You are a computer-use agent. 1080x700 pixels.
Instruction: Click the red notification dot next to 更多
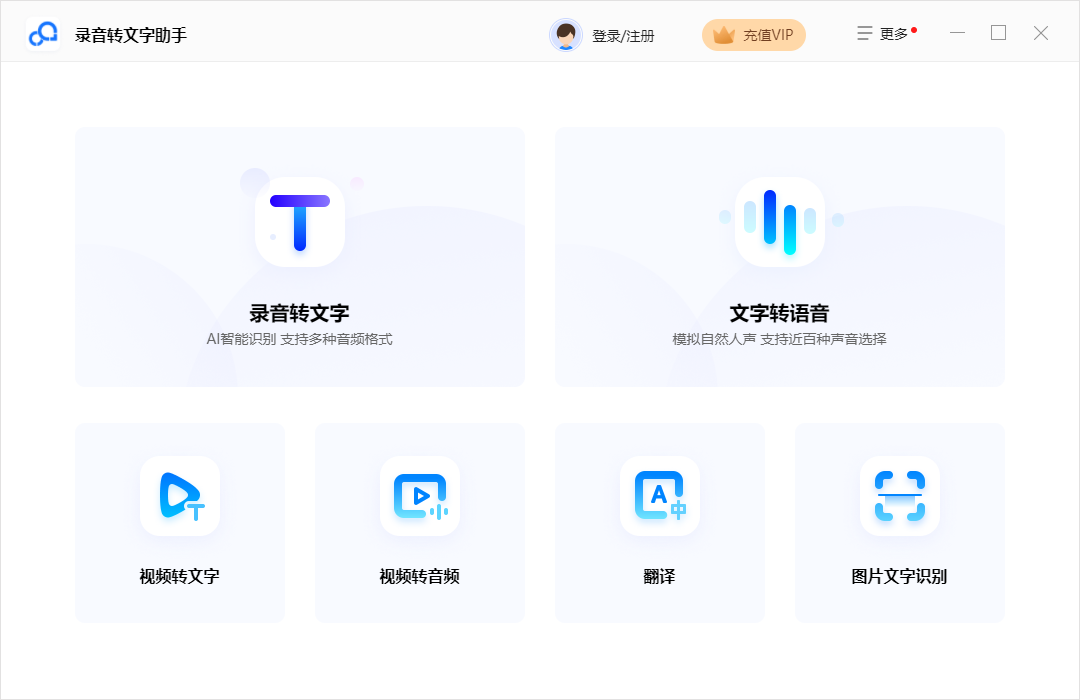pyautogui.click(x=912, y=27)
